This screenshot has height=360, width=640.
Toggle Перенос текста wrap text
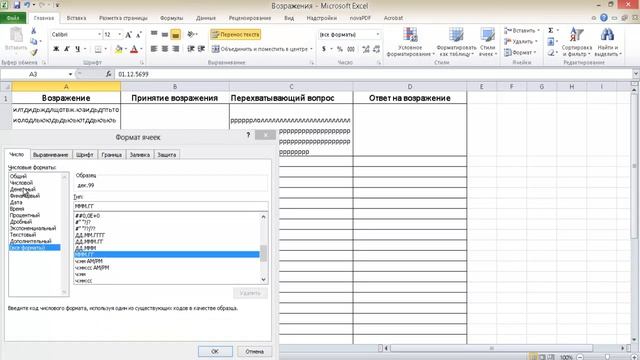[x=236, y=35]
